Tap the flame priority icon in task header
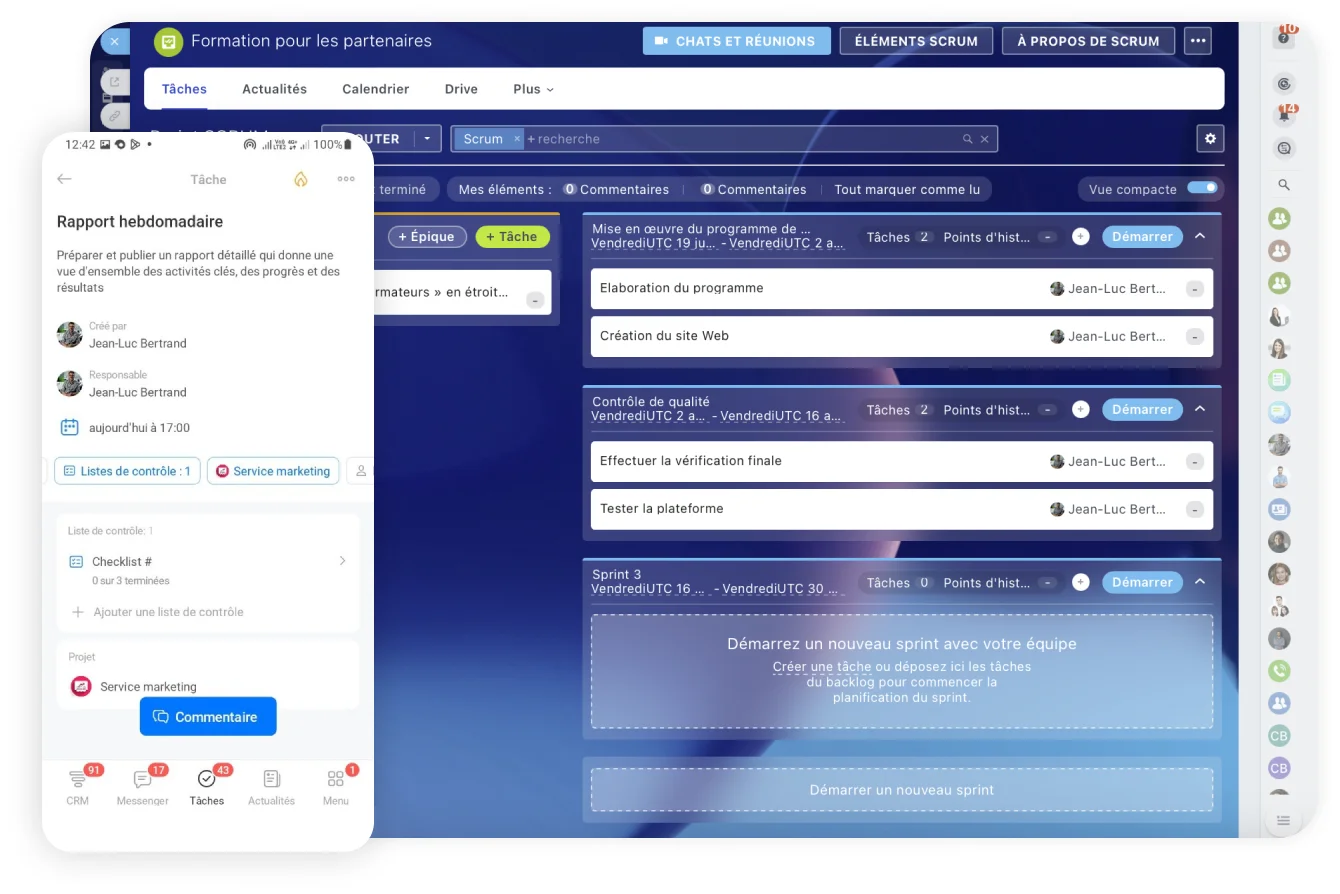Screen dimensions: 1340x894 [300, 179]
